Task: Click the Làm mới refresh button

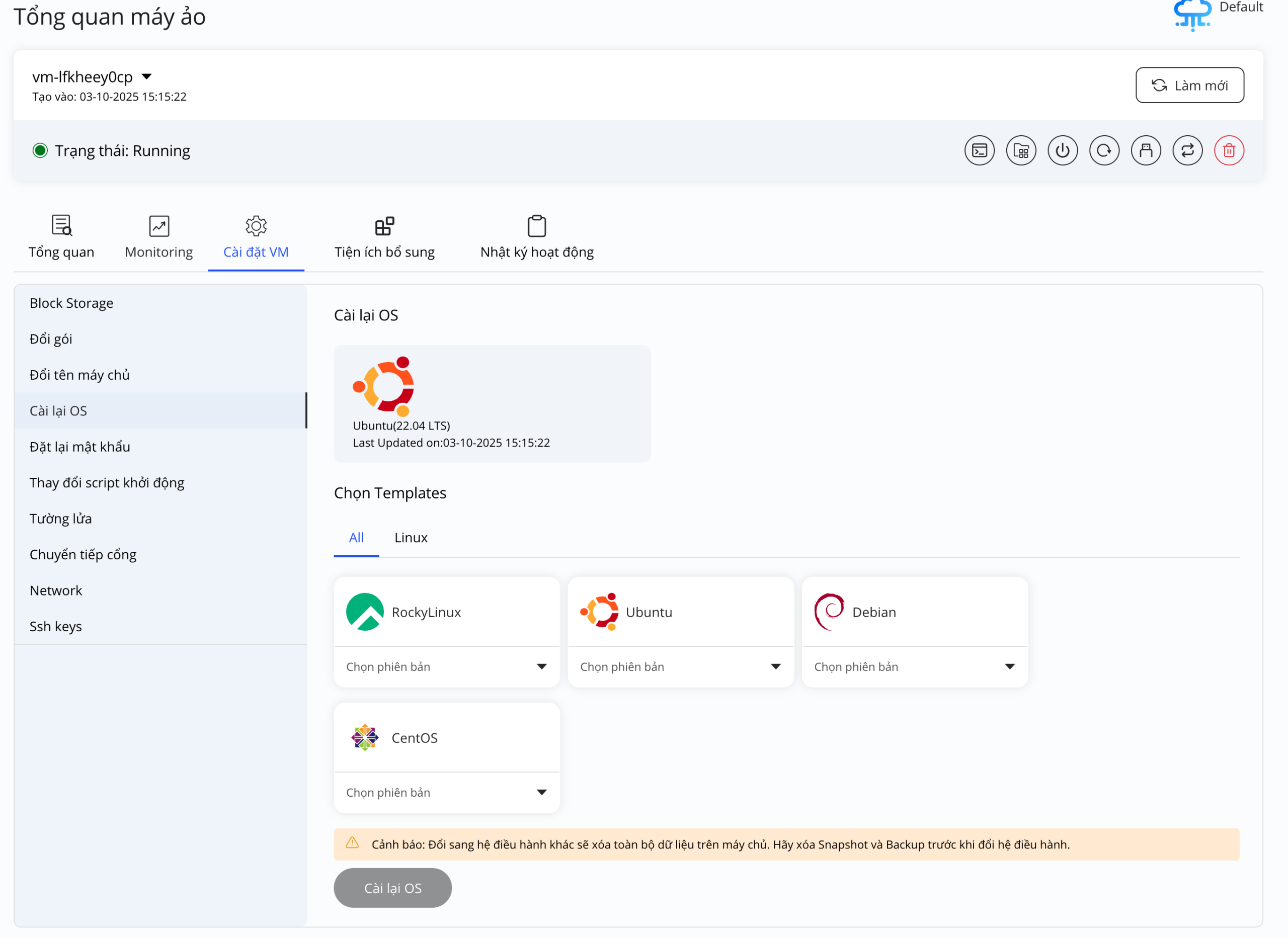Action: [x=1189, y=85]
